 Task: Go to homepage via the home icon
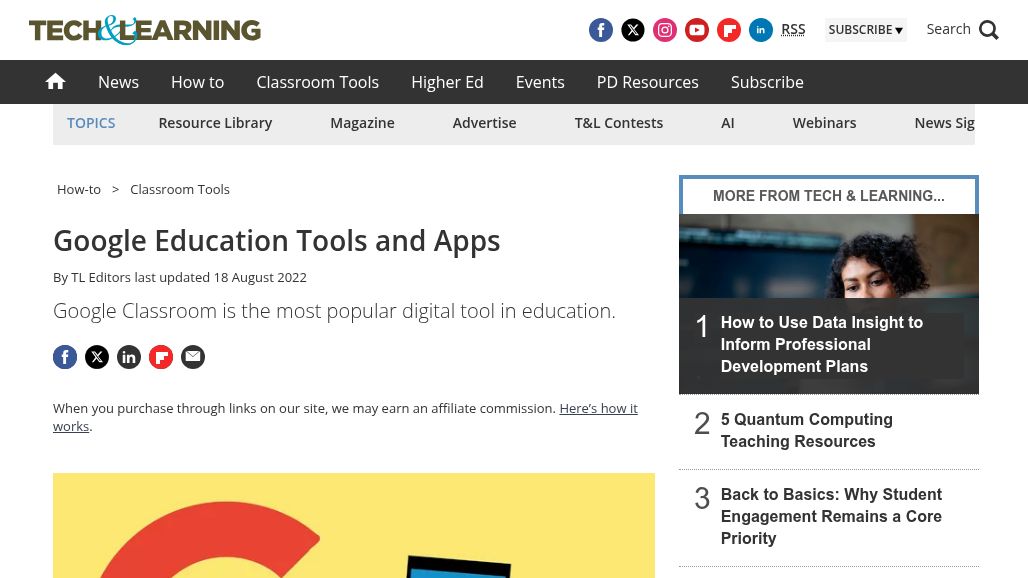click(56, 82)
